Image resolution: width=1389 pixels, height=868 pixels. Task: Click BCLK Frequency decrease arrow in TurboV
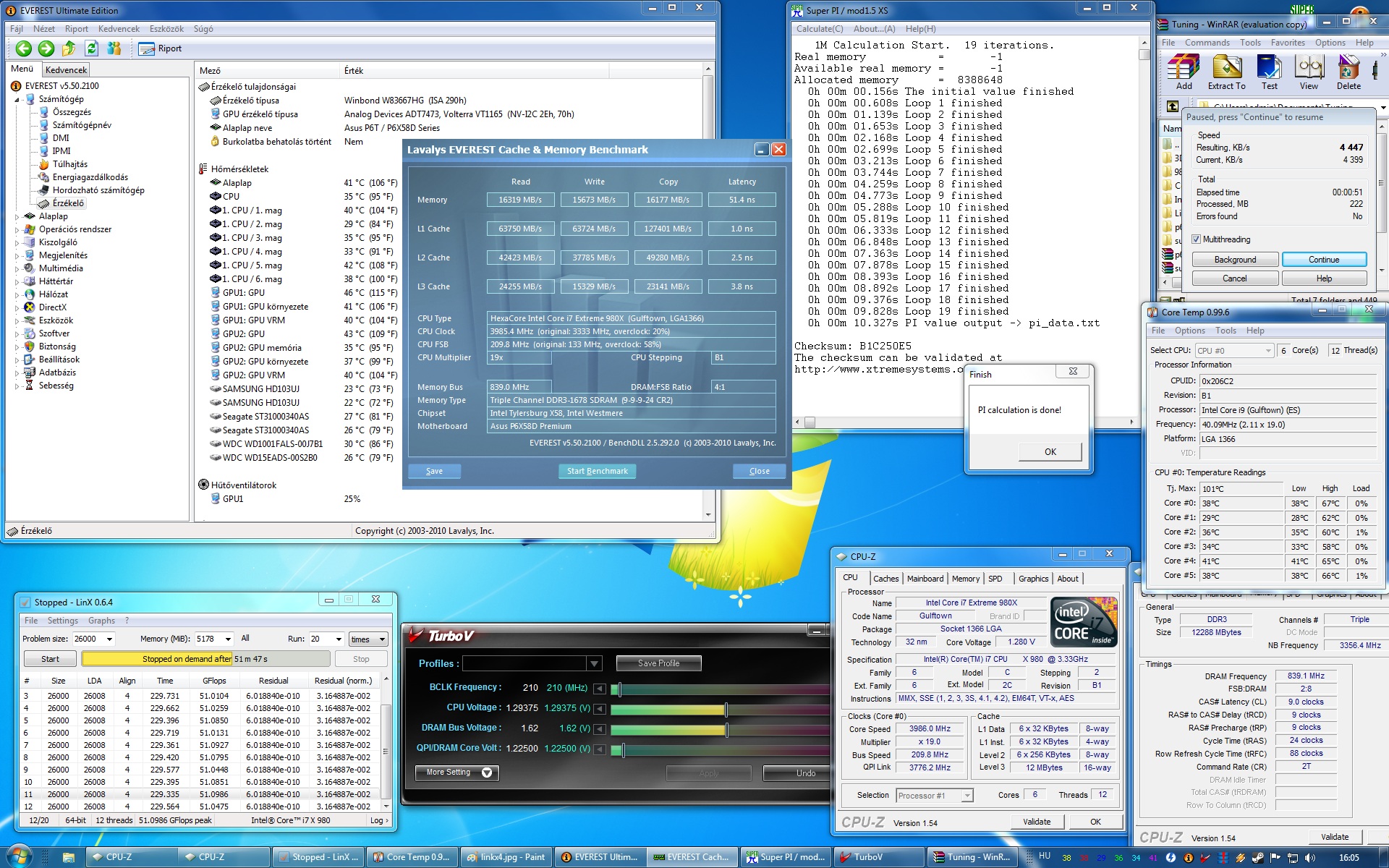pos(599,688)
